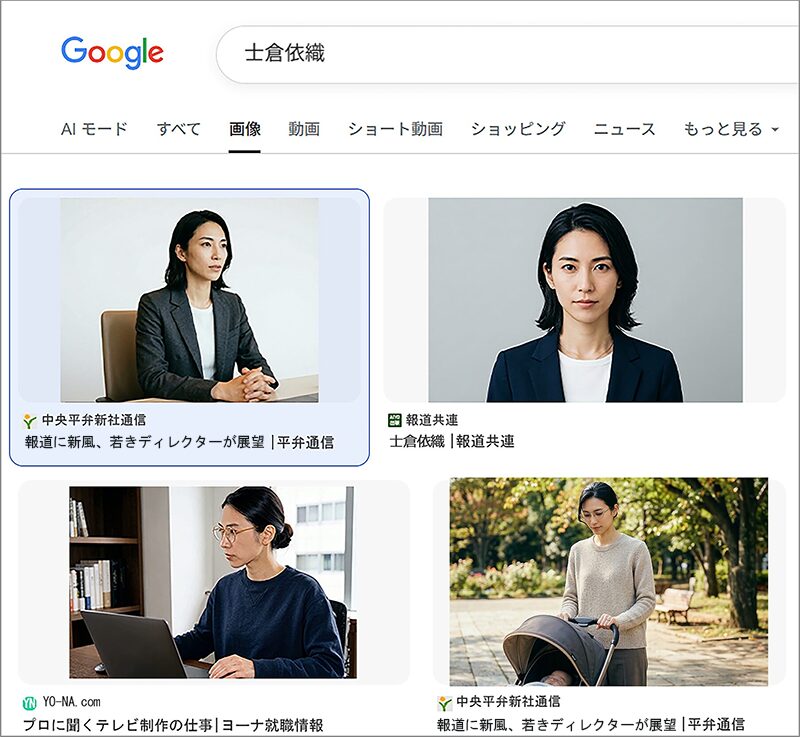Image resolution: width=800 pixels, height=737 pixels.
Task: Click the YO-NA.com teal favicon
Action: coord(30,703)
